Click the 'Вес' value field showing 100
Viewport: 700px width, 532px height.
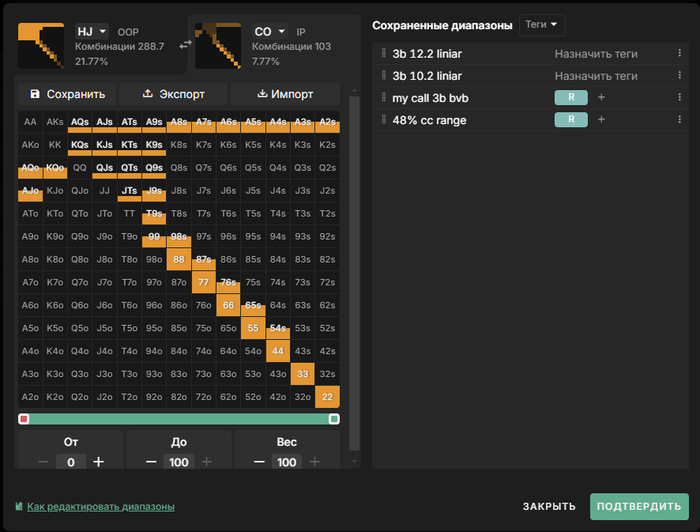click(287, 462)
